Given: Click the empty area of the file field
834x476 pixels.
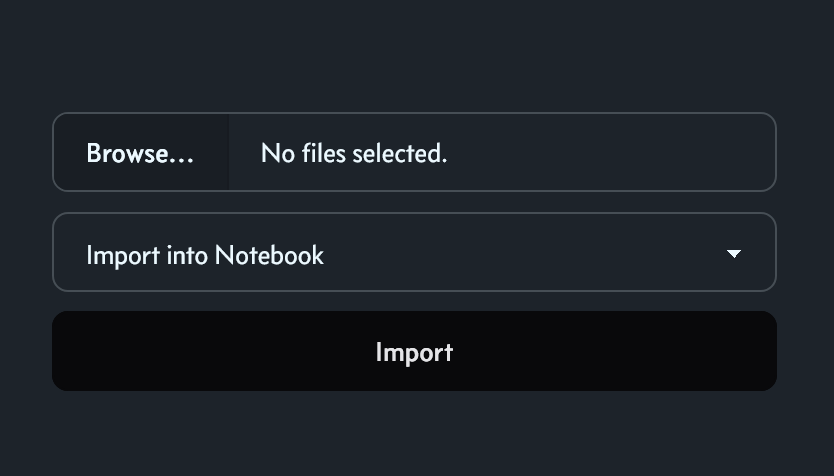Looking at the screenshot, I should 612,152.
